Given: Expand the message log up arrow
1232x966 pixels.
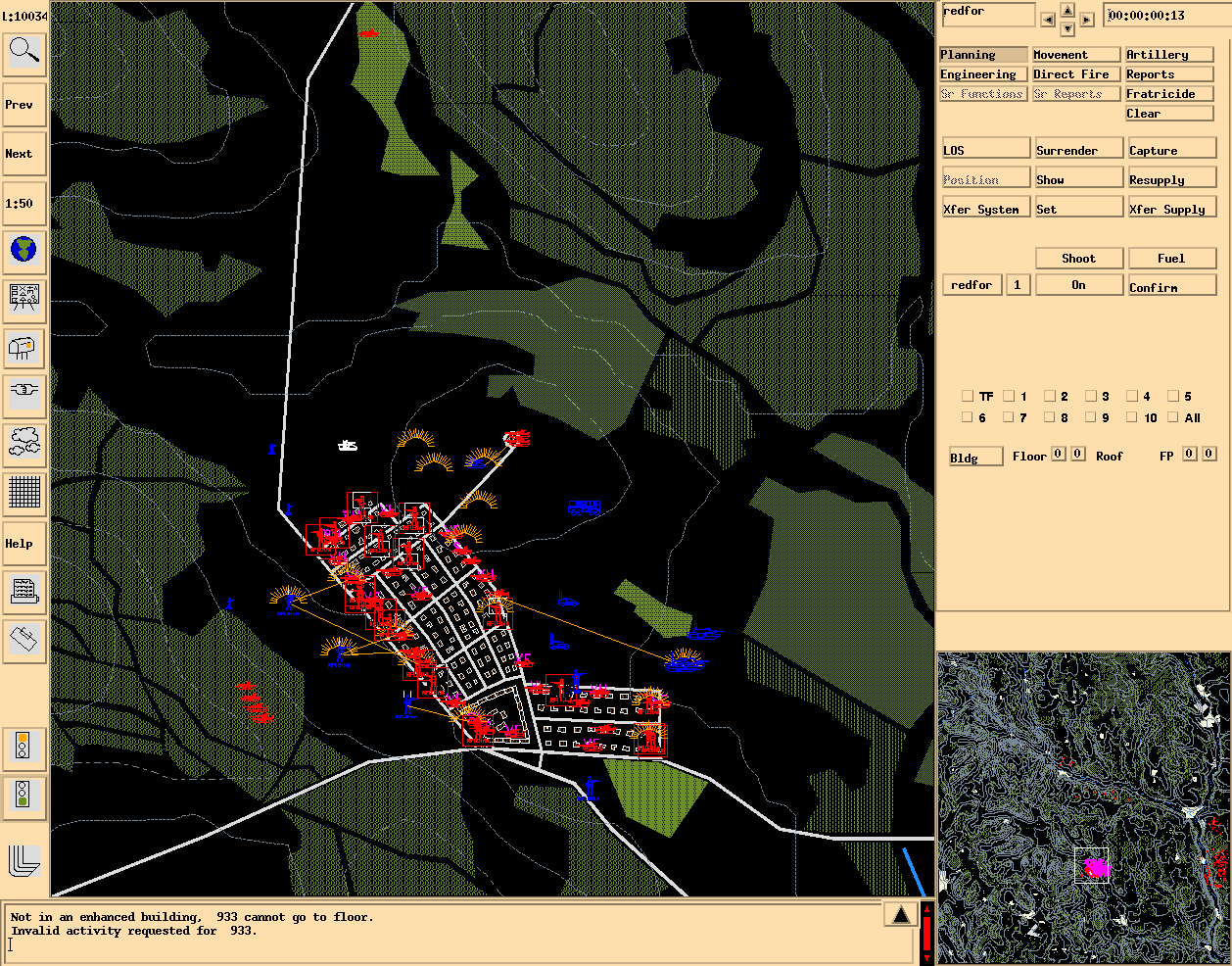Looking at the screenshot, I should click(900, 915).
